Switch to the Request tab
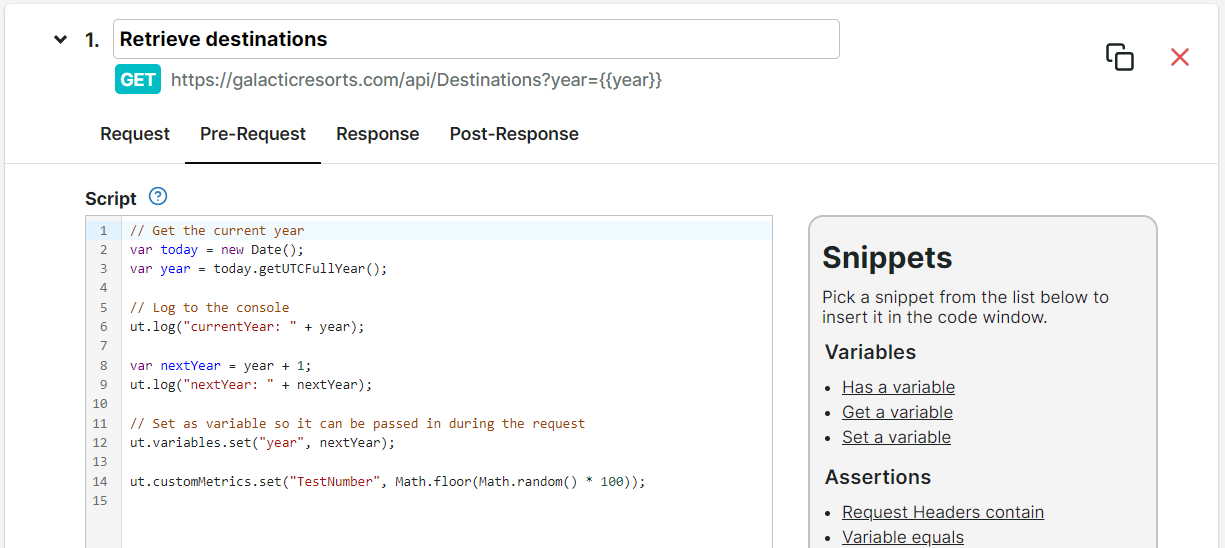1225x548 pixels. coord(135,134)
